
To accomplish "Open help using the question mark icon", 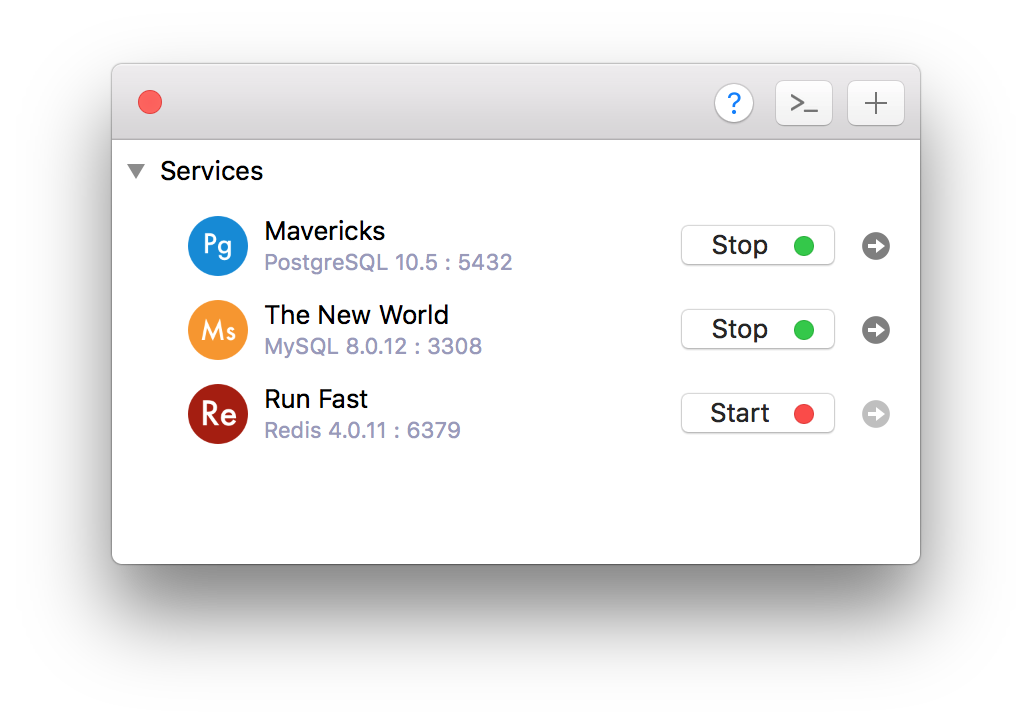I will (x=734, y=102).
